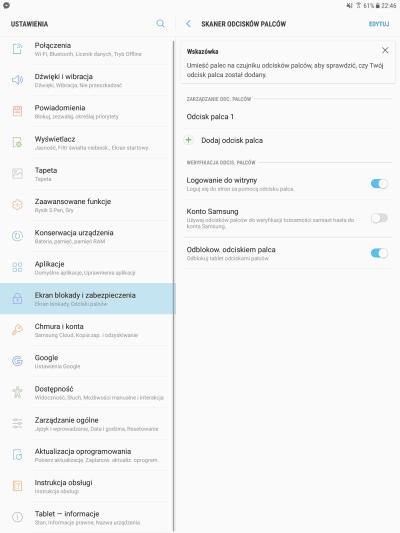Open Ekran blokady i zabezpieczenia settings
The height and width of the screenshot is (533, 400).
(87, 298)
